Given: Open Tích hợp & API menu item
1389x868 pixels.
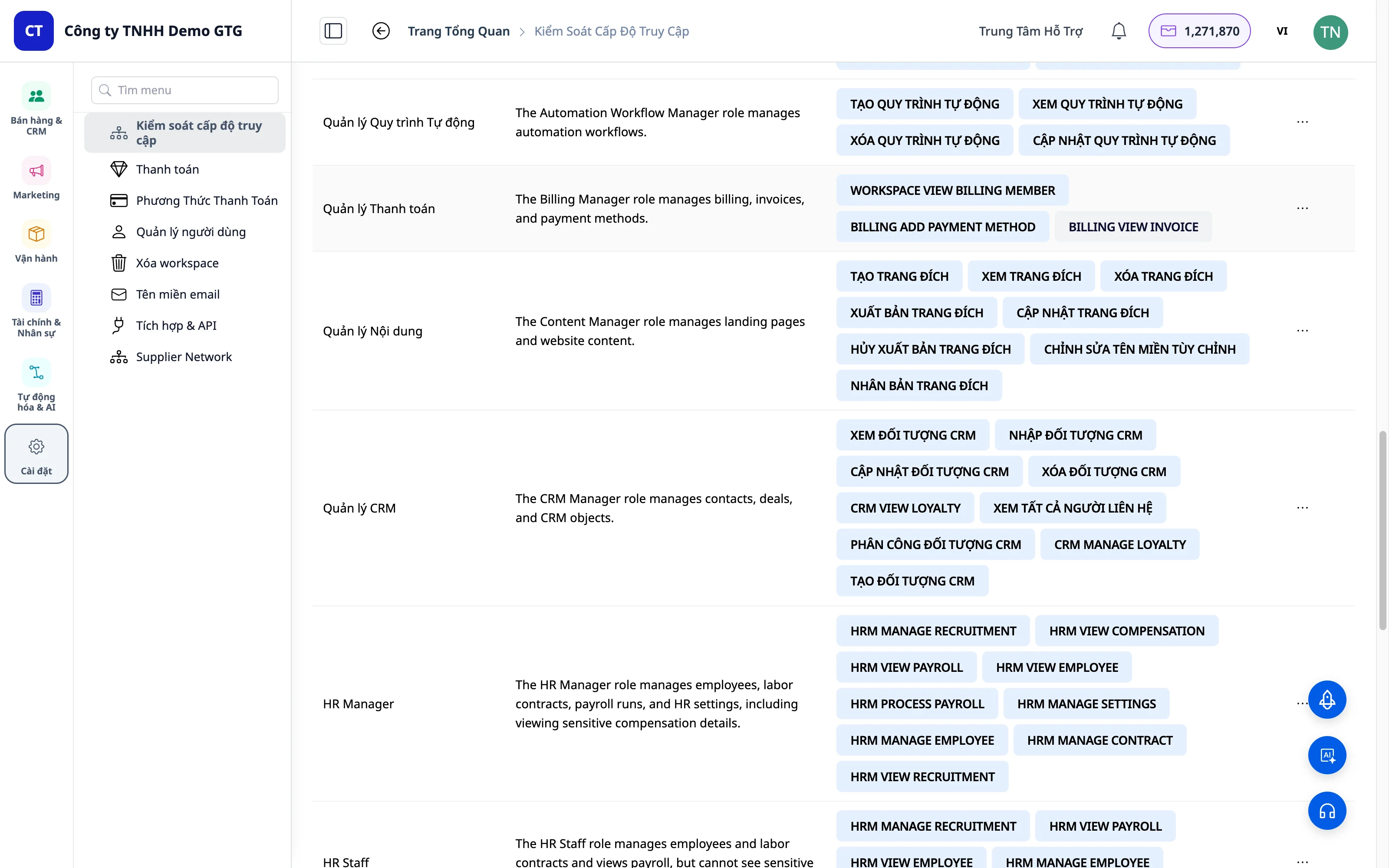Looking at the screenshot, I should [x=185, y=325].
